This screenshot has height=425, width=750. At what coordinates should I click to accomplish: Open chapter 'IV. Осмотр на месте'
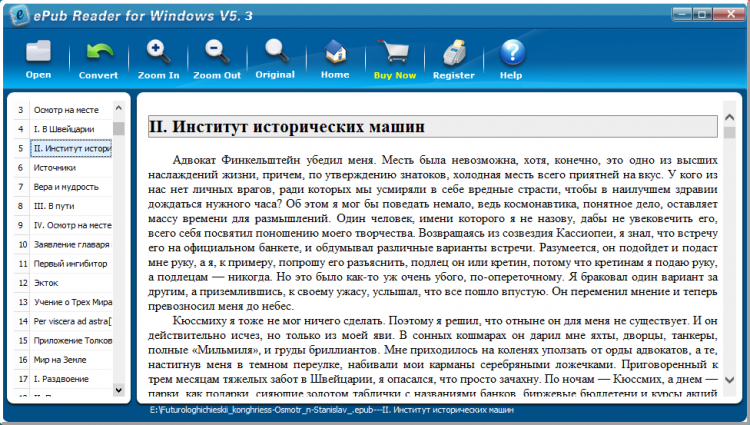72,225
